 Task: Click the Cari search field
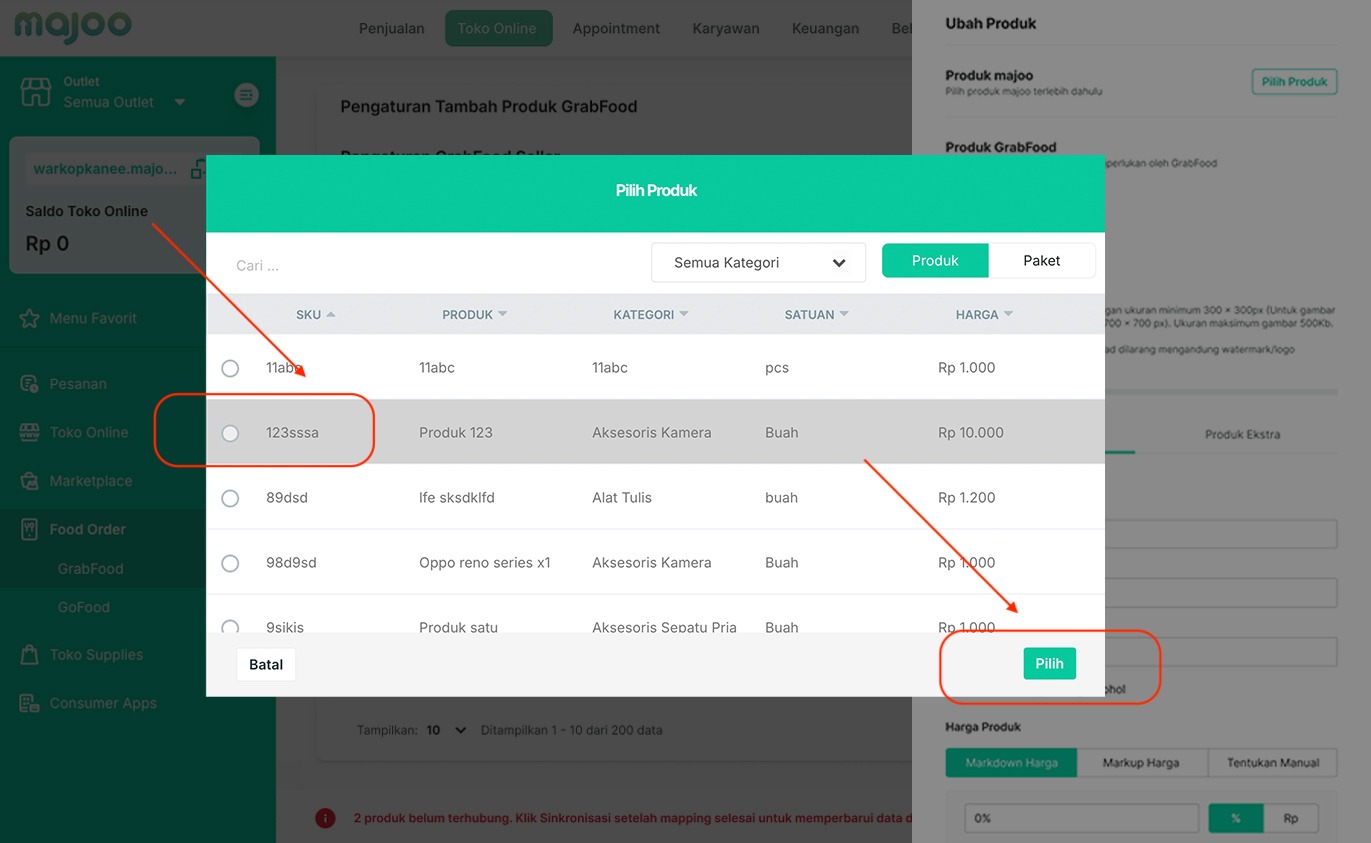pyautogui.click(x=430, y=265)
